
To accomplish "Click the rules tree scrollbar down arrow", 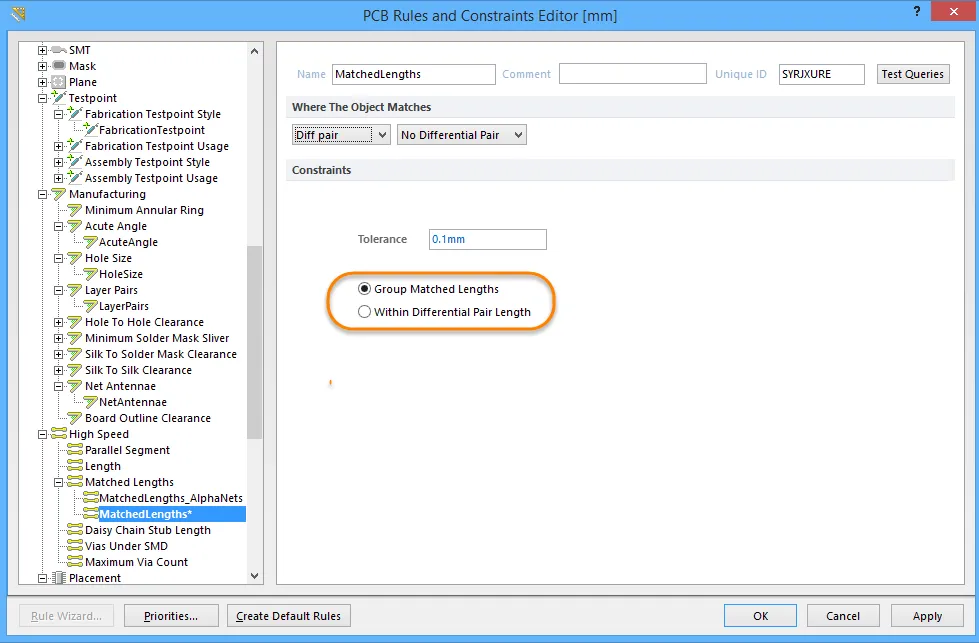I will pyautogui.click(x=254, y=576).
